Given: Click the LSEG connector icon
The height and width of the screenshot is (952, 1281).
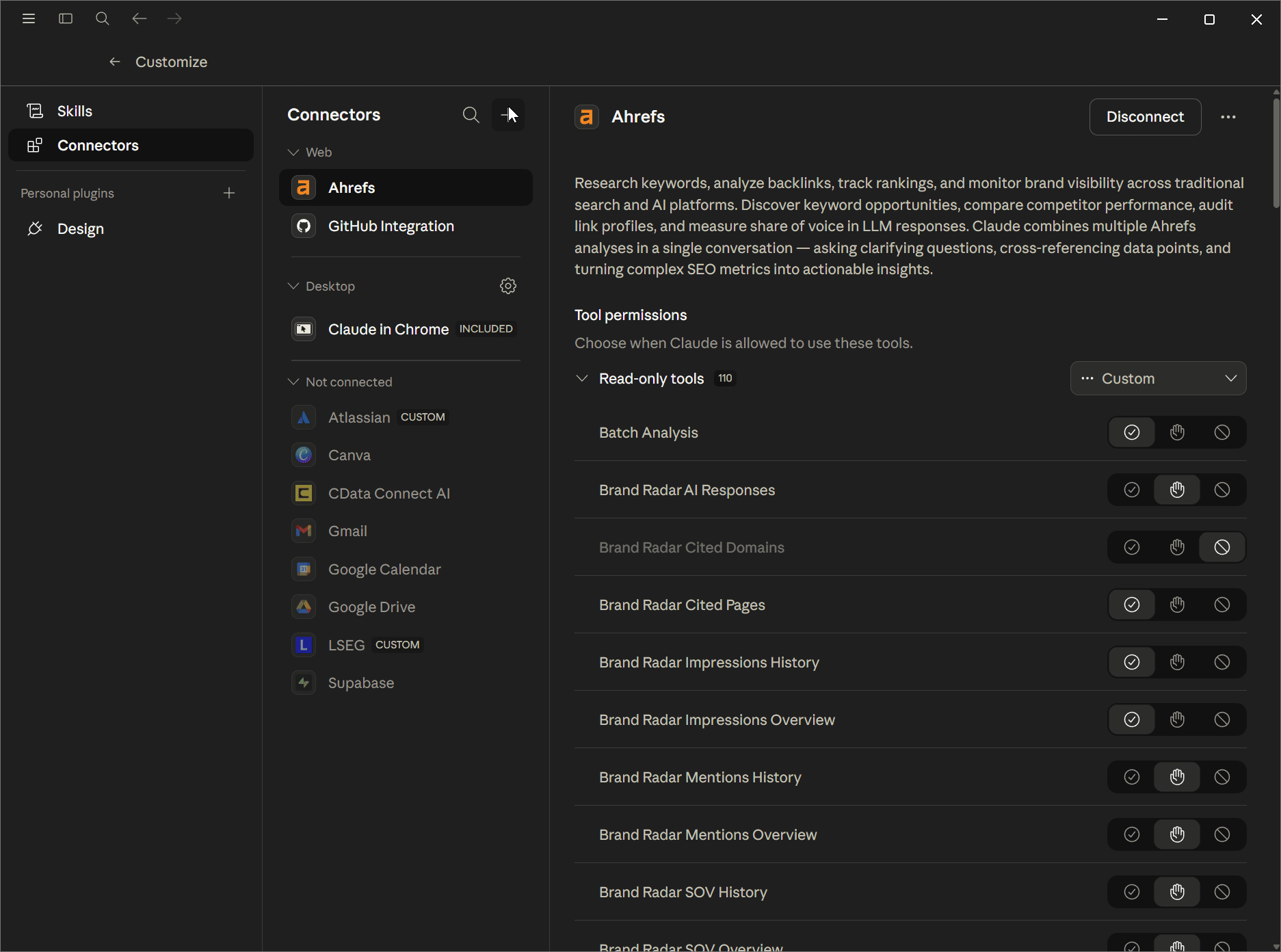Looking at the screenshot, I should [304, 645].
